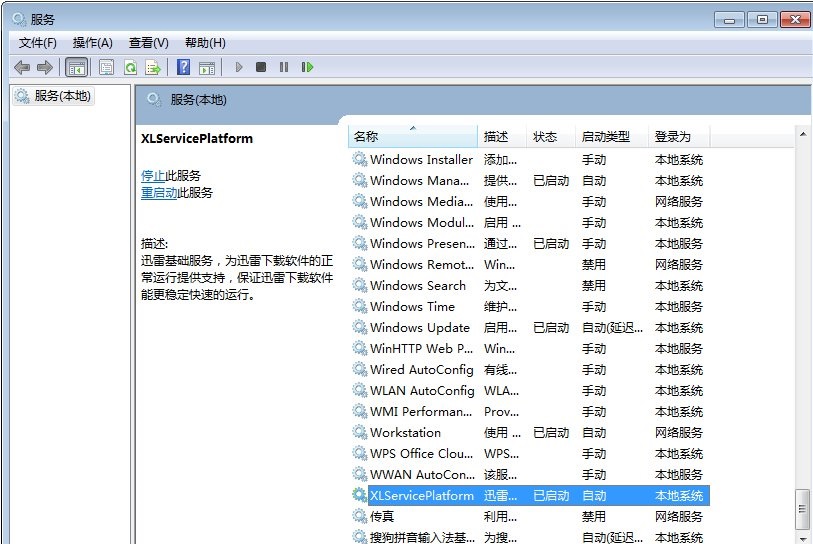Click the Pause Service icon
The width and height of the screenshot is (813, 544).
[x=284, y=67]
